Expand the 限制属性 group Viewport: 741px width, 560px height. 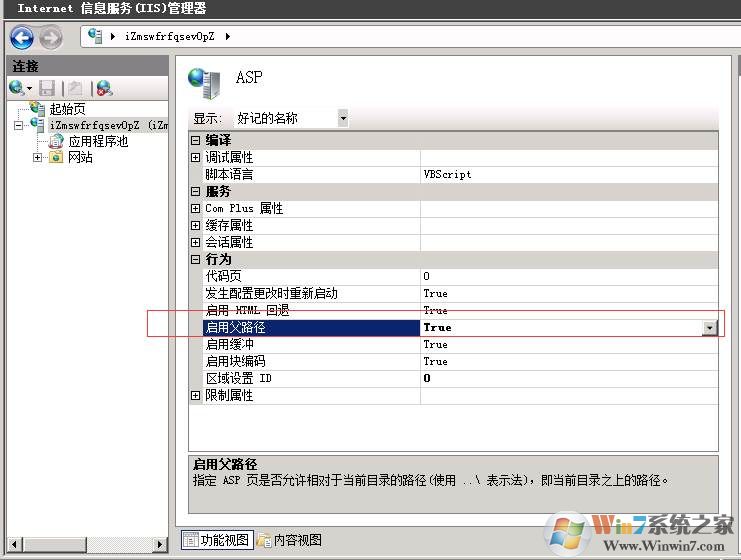point(195,396)
